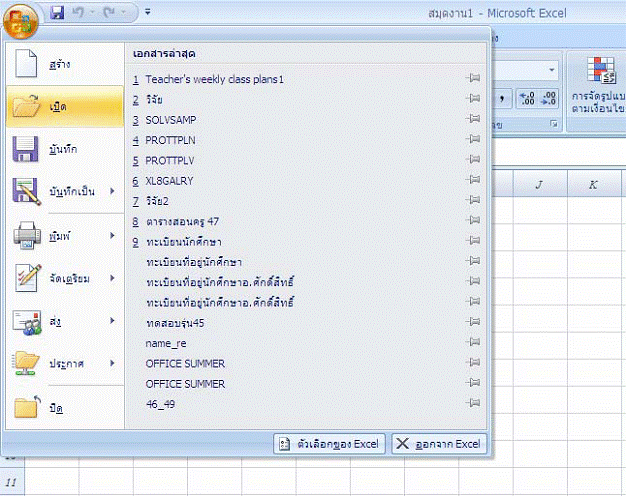The width and height of the screenshot is (626, 496).
Task: Click the envelope people icon for ส่ง
Action: pyautogui.click(x=27, y=322)
